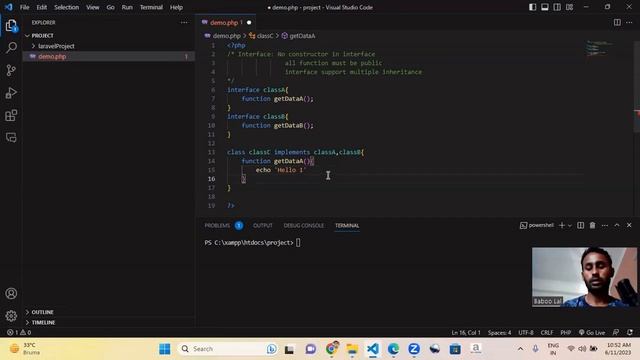Switch to the Terminal tab
The width and height of the screenshot is (640, 360).
click(347, 225)
